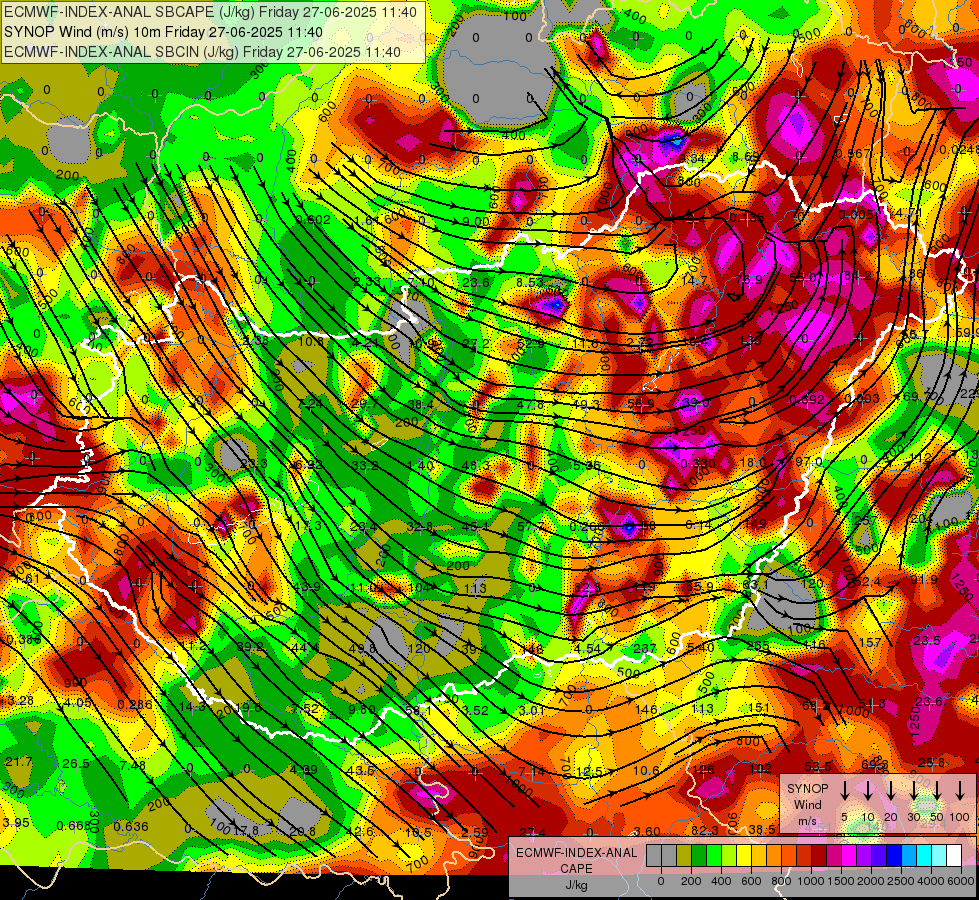Click the 2.59 value on the map
Image resolution: width=979 pixels, height=900 pixels.
pyautogui.click(x=475, y=832)
